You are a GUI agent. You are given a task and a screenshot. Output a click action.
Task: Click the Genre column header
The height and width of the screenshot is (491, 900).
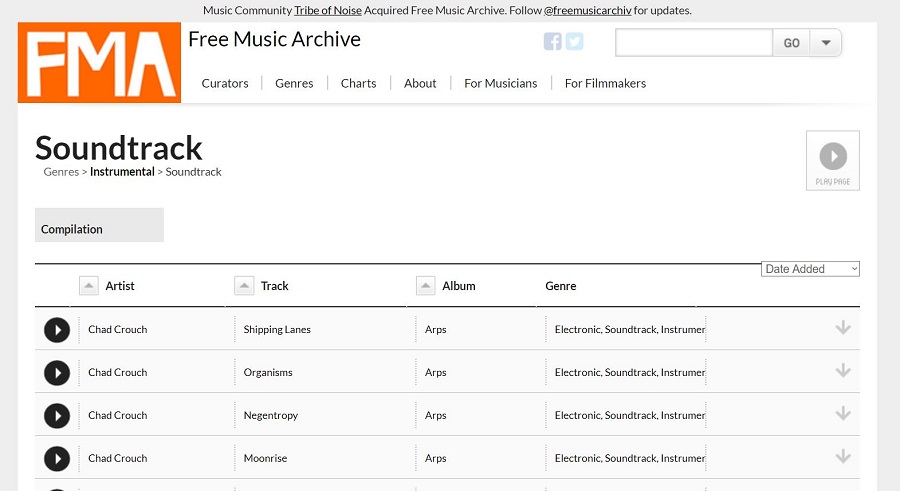[561, 286]
